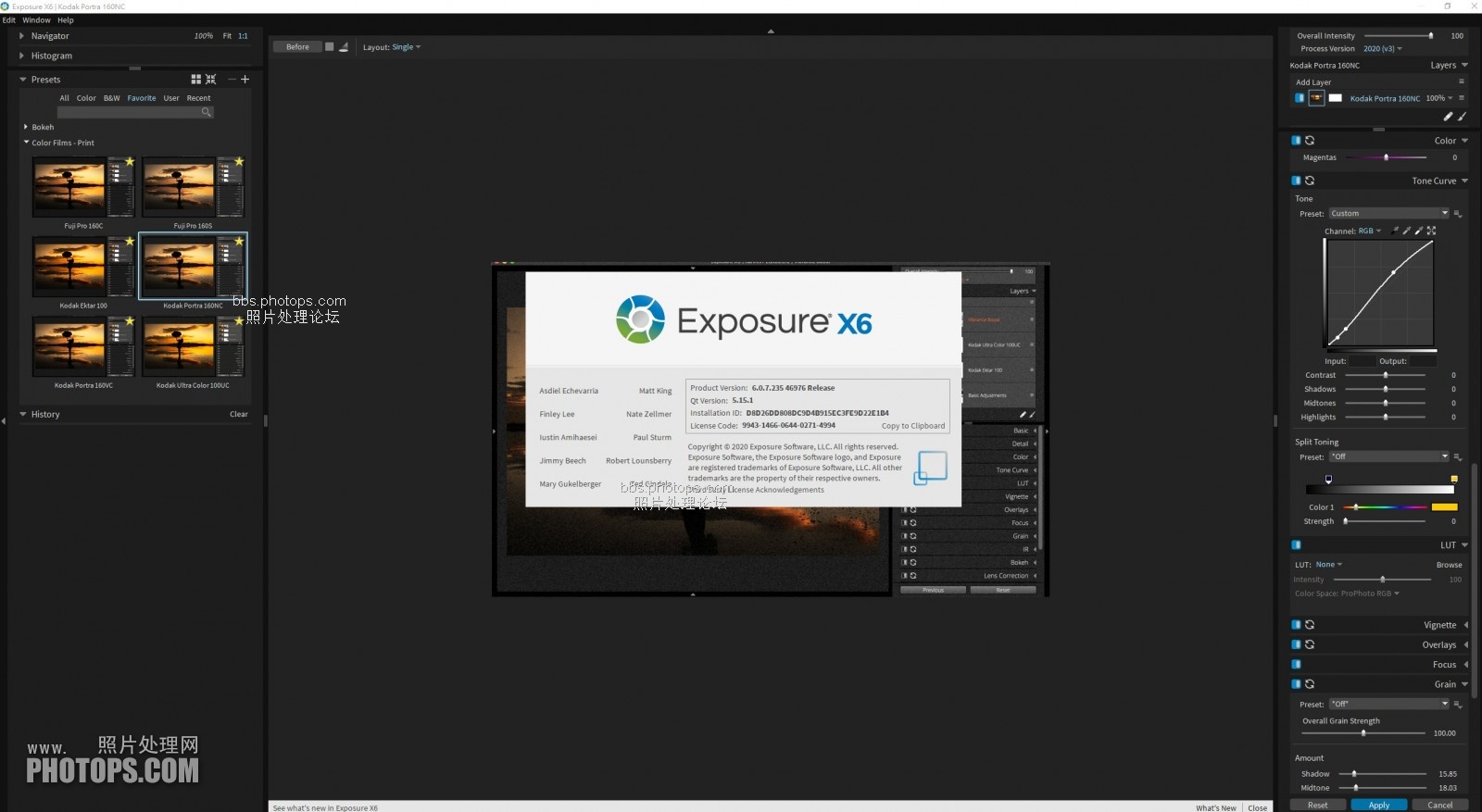Click the Magentas color slider
1482x812 pixels.
click(x=1386, y=157)
